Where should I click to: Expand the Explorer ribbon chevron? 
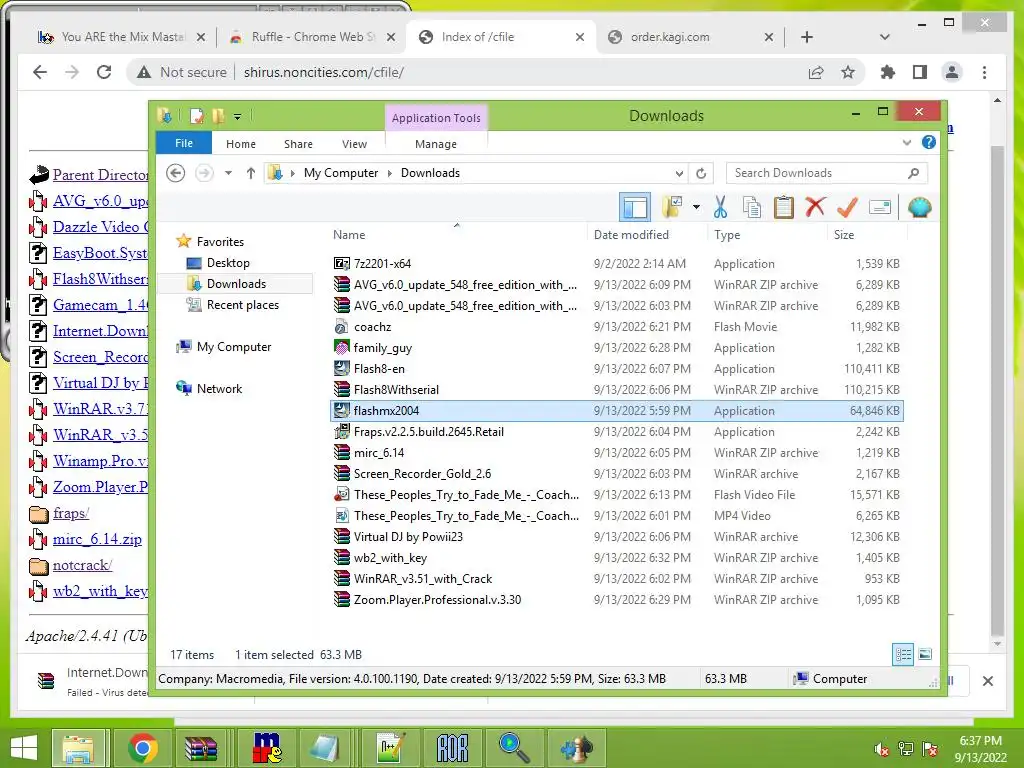point(906,142)
